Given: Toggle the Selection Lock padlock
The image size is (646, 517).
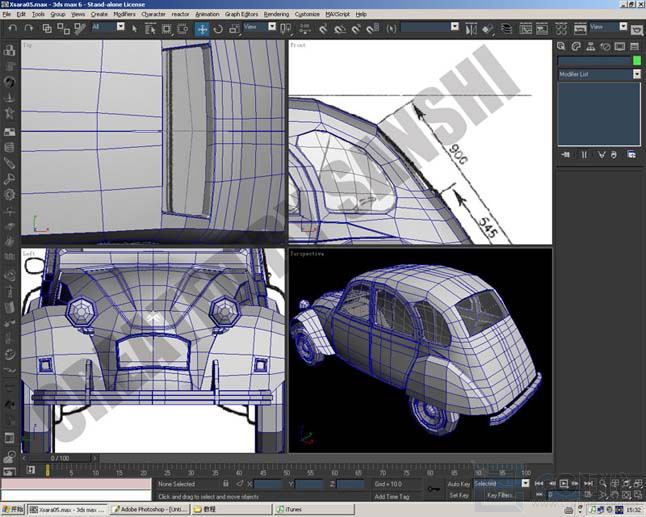Looking at the screenshot, I should [x=226, y=484].
